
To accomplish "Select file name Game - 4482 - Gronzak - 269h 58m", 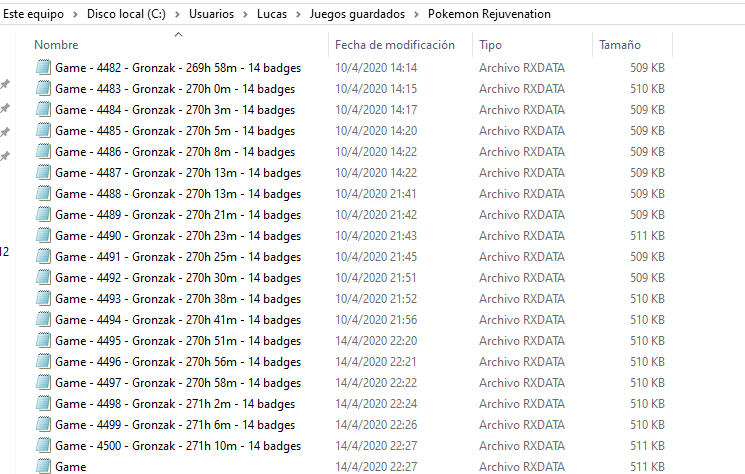I will pyautogui.click(x=178, y=68).
